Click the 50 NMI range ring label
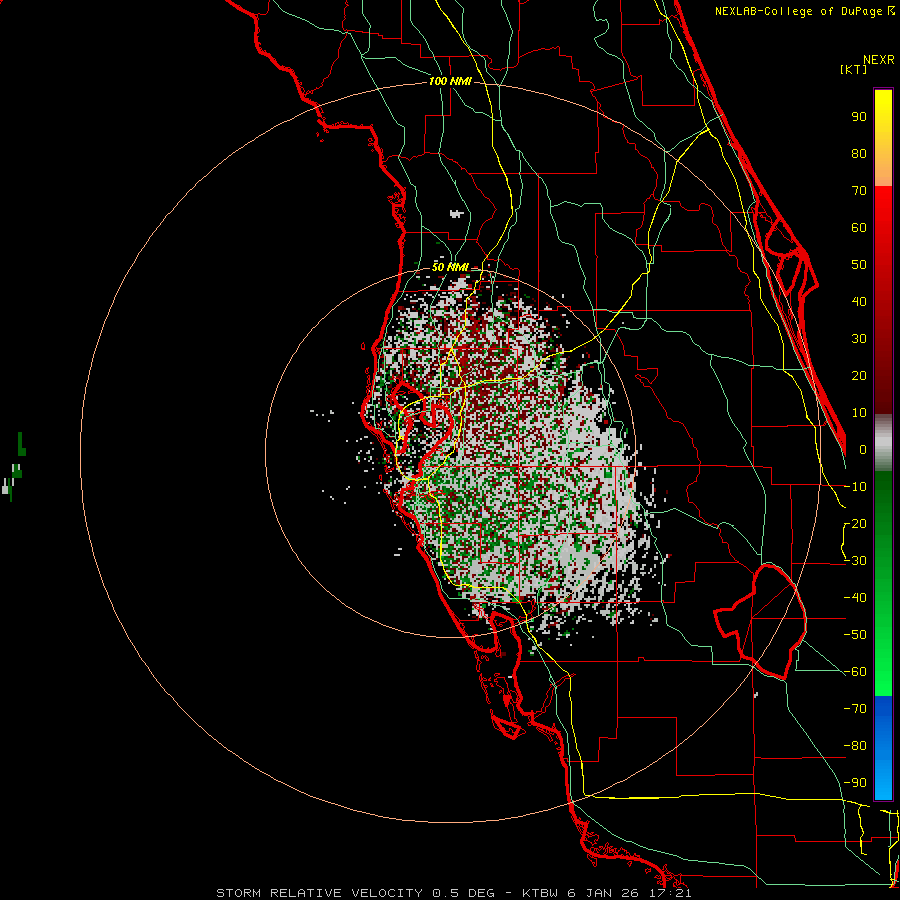Screen dimensions: 900x900 pos(450,267)
